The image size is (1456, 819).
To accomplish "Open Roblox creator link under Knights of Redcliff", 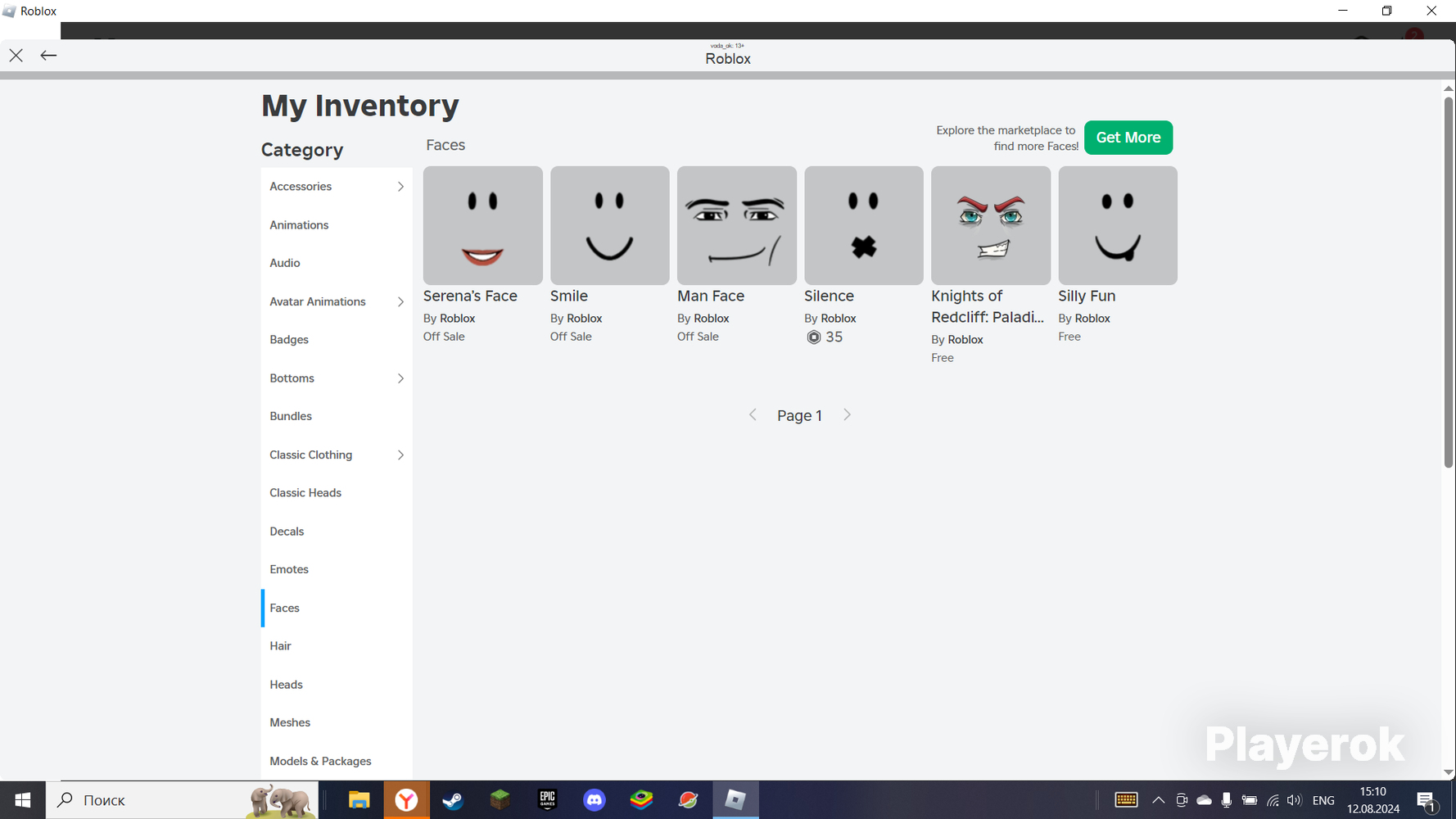I will [965, 340].
